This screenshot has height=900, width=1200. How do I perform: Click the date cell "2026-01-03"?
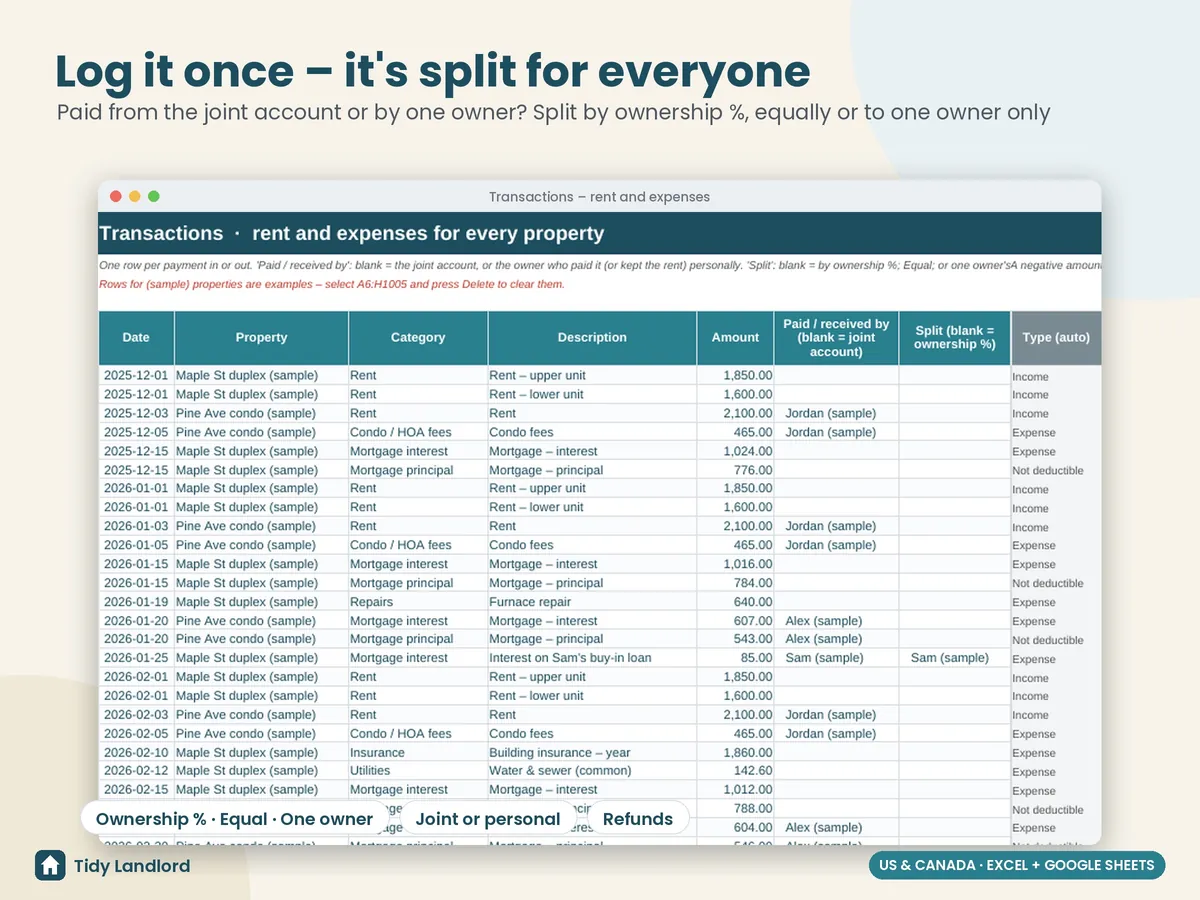point(137,526)
